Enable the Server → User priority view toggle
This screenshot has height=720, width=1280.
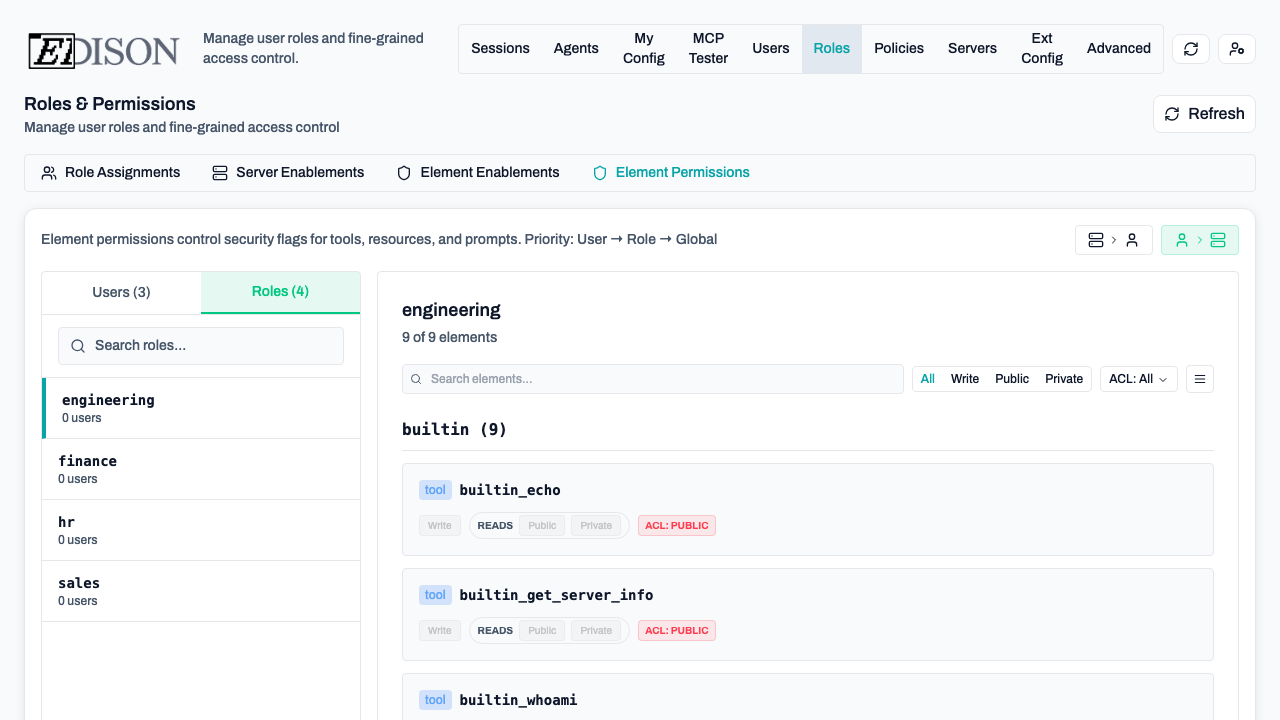click(1114, 240)
